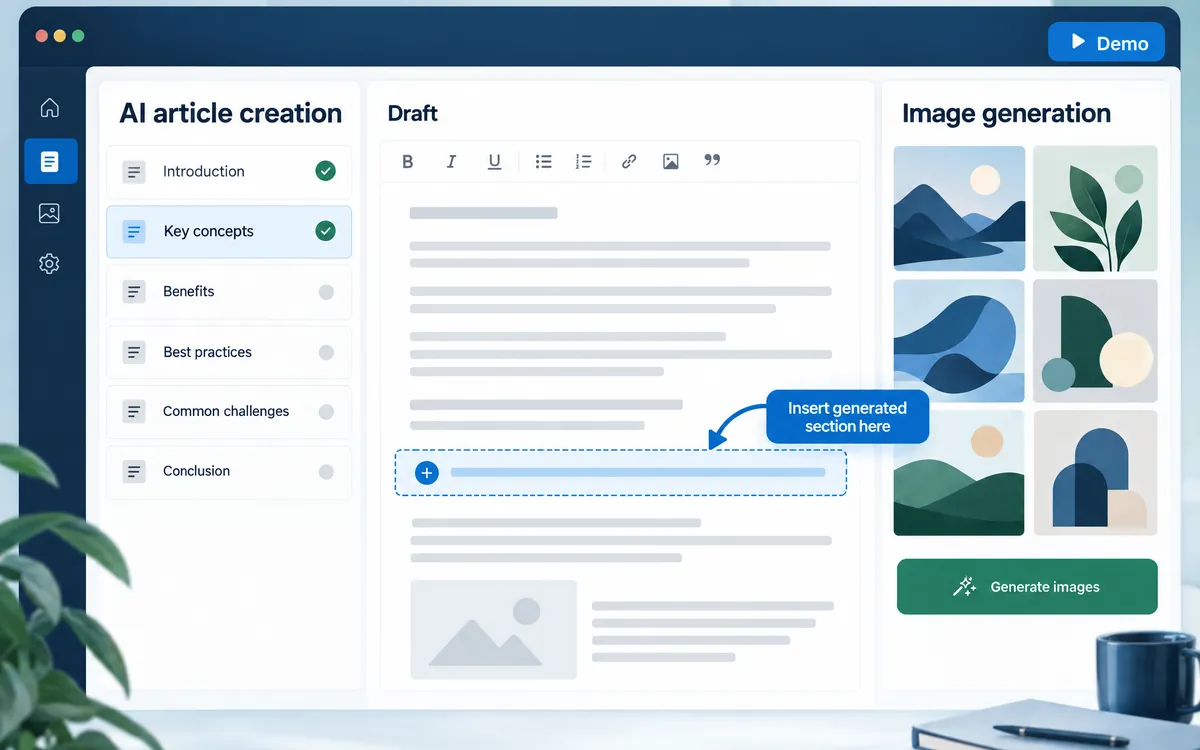Image resolution: width=1200 pixels, height=750 pixels.
Task: Insert a numbered list
Action: 584,161
